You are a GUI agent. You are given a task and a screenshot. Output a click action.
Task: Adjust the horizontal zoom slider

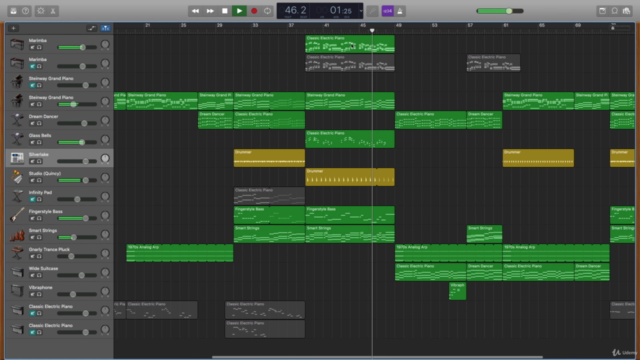pyautogui.click(x=620, y=28)
